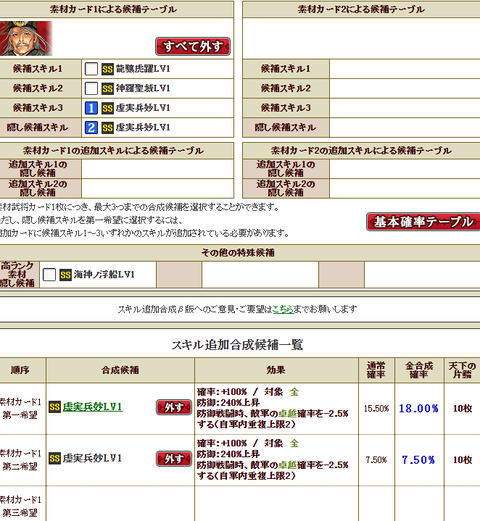Toggle the blue number 2 selection box

[91, 127]
